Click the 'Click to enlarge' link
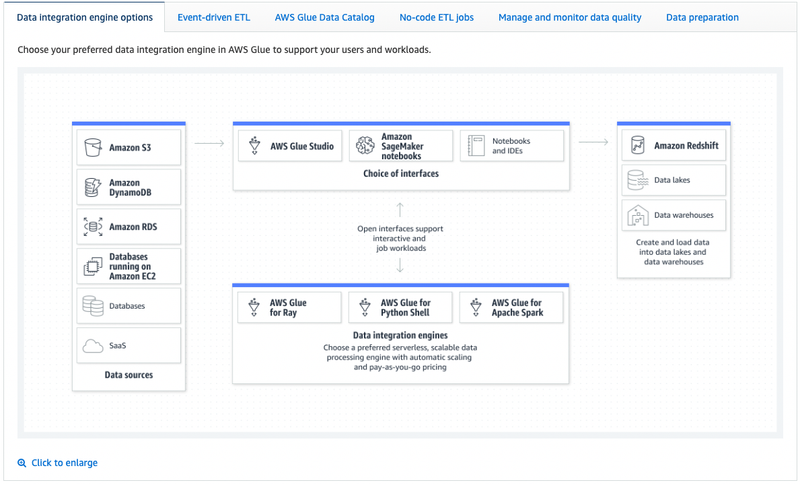Viewport: 800px width, 484px height. pos(64,463)
